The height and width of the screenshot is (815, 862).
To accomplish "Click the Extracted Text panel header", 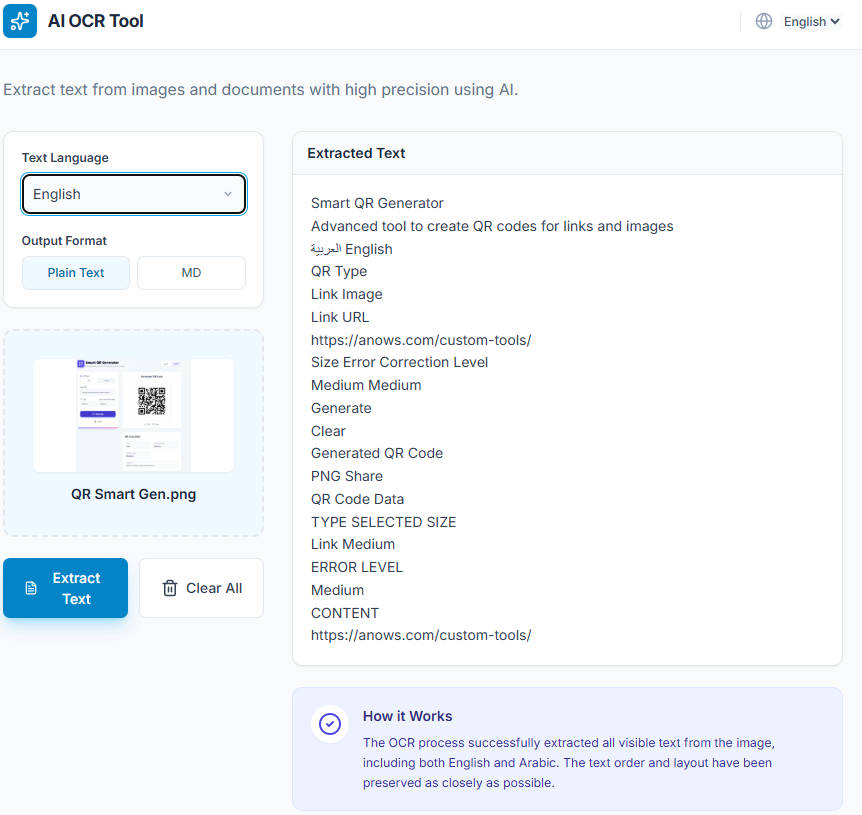I will pyautogui.click(x=357, y=153).
